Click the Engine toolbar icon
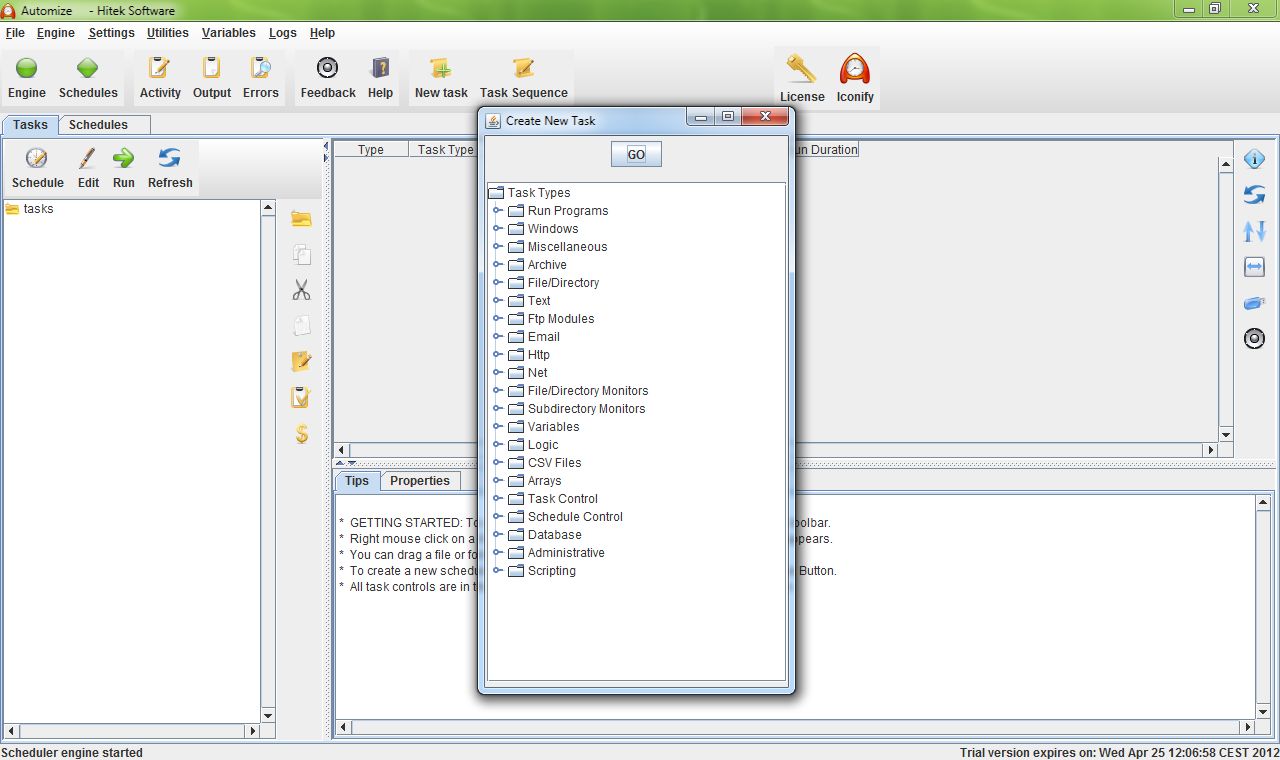The image size is (1280, 760). click(27, 68)
